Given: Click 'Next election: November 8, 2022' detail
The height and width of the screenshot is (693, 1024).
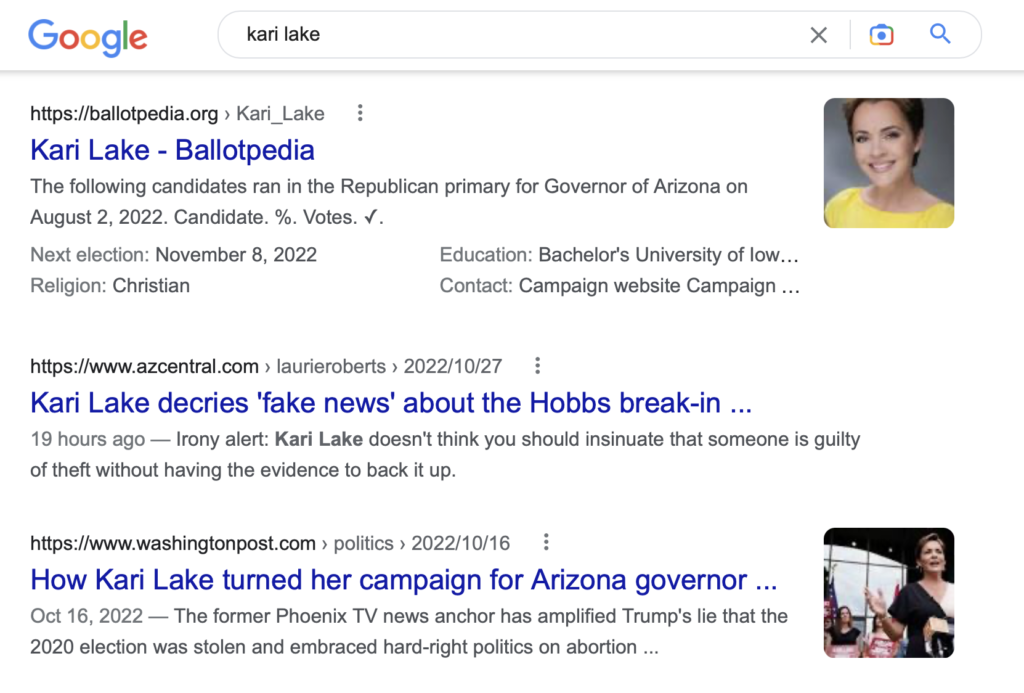Looking at the screenshot, I should 173,255.
